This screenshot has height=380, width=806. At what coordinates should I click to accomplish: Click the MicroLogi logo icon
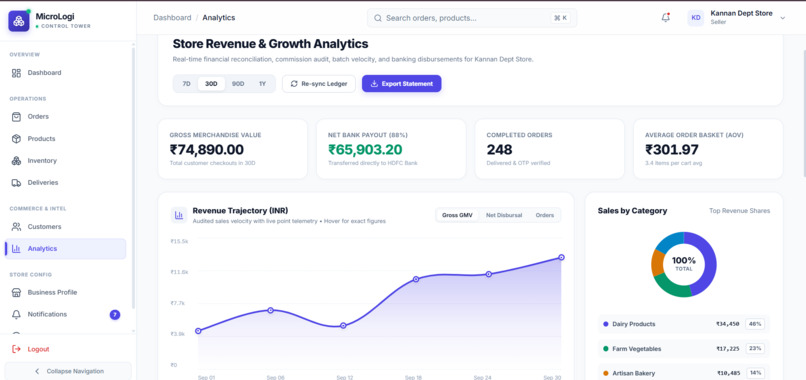pyautogui.click(x=19, y=21)
